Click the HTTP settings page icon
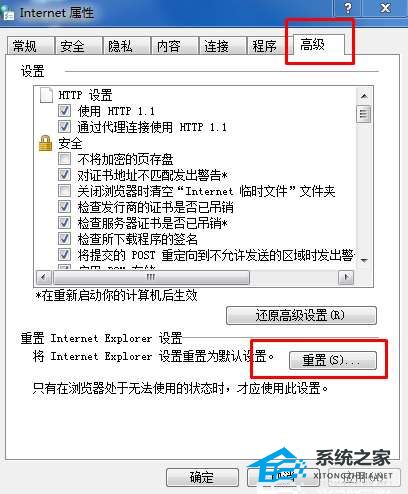The image size is (408, 494). point(46,95)
